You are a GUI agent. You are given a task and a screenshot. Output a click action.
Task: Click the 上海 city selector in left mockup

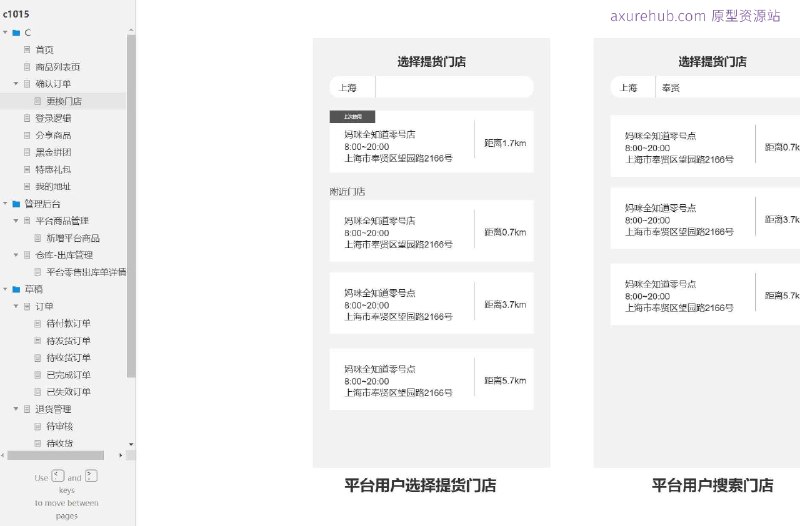point(352,87)
